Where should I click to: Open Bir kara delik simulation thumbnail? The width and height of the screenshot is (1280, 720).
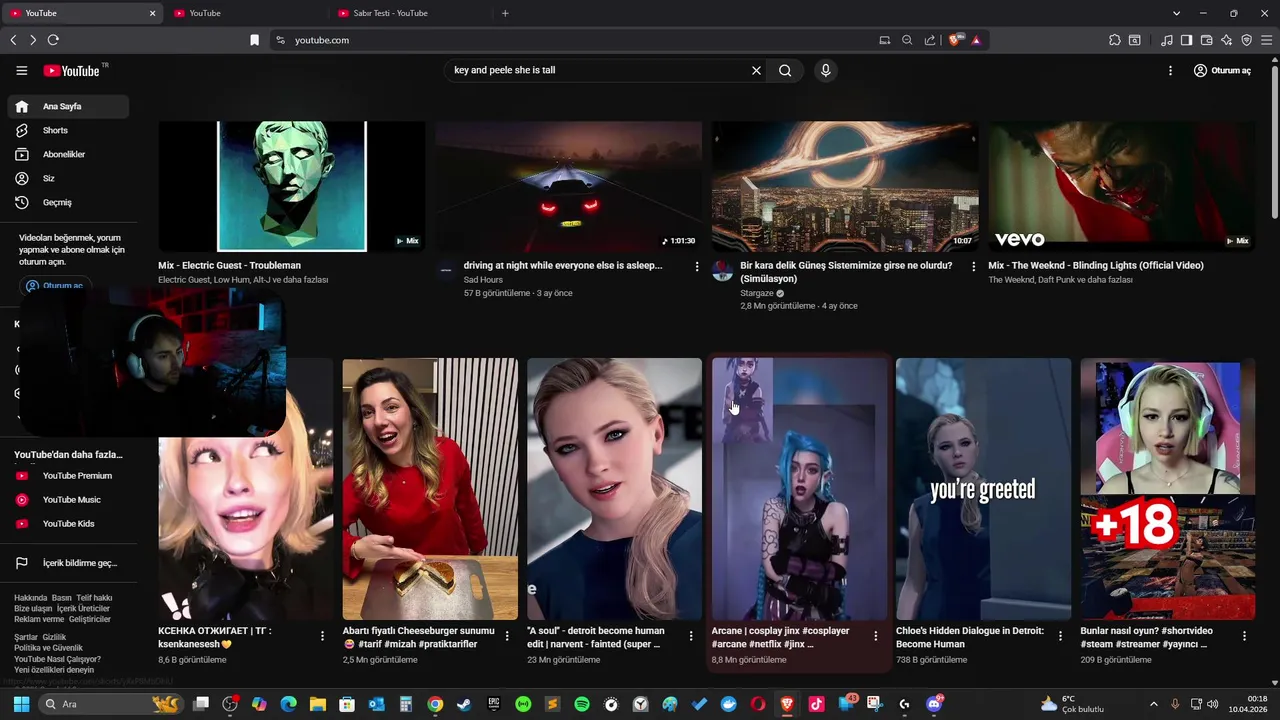pos(845,186)
